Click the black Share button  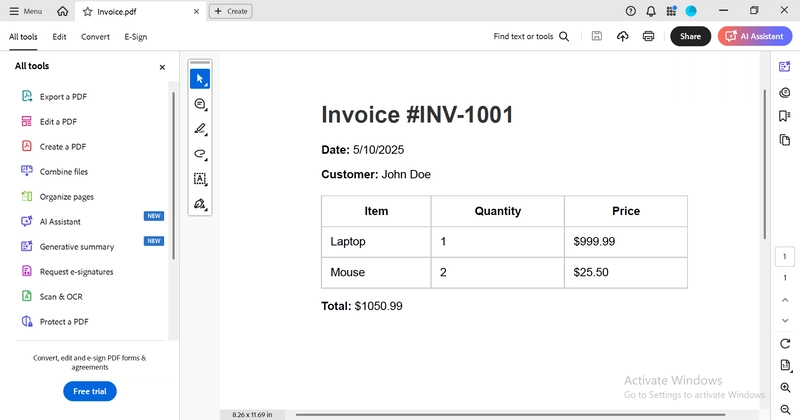[x=690, y=36]
